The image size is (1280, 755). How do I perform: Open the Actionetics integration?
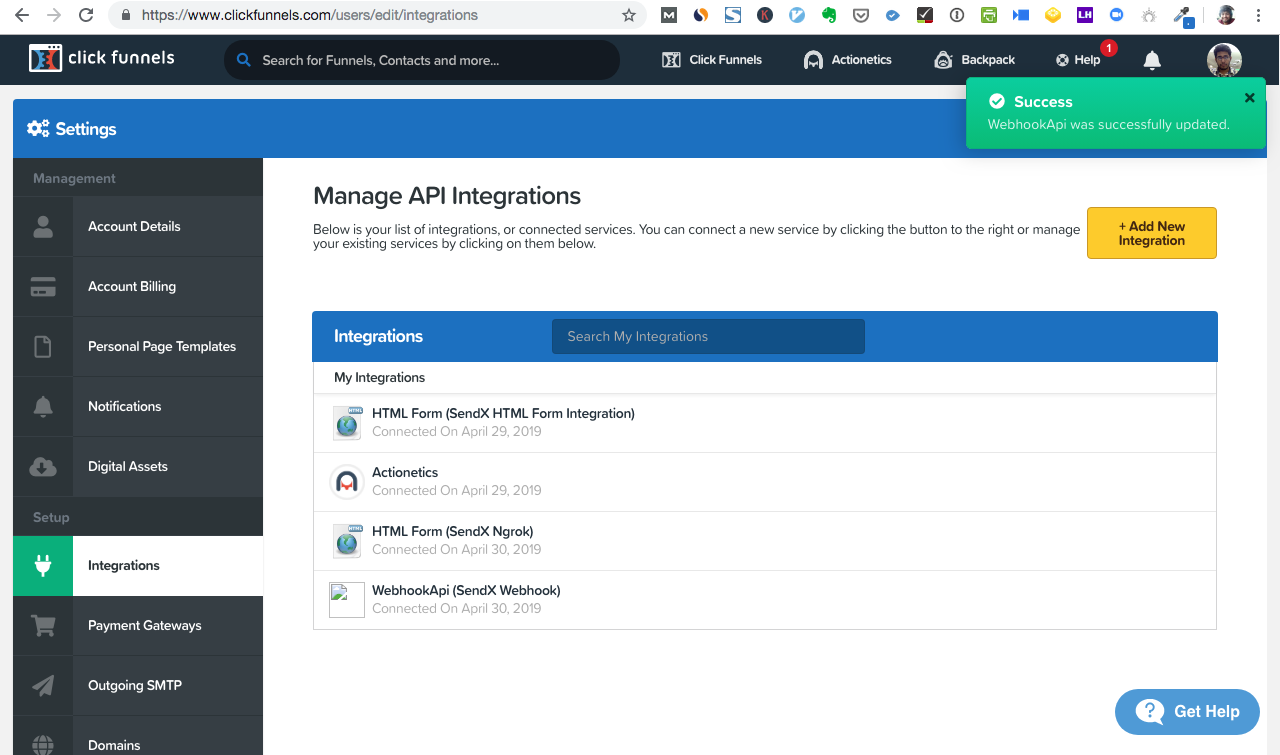(x=765, y=482)
